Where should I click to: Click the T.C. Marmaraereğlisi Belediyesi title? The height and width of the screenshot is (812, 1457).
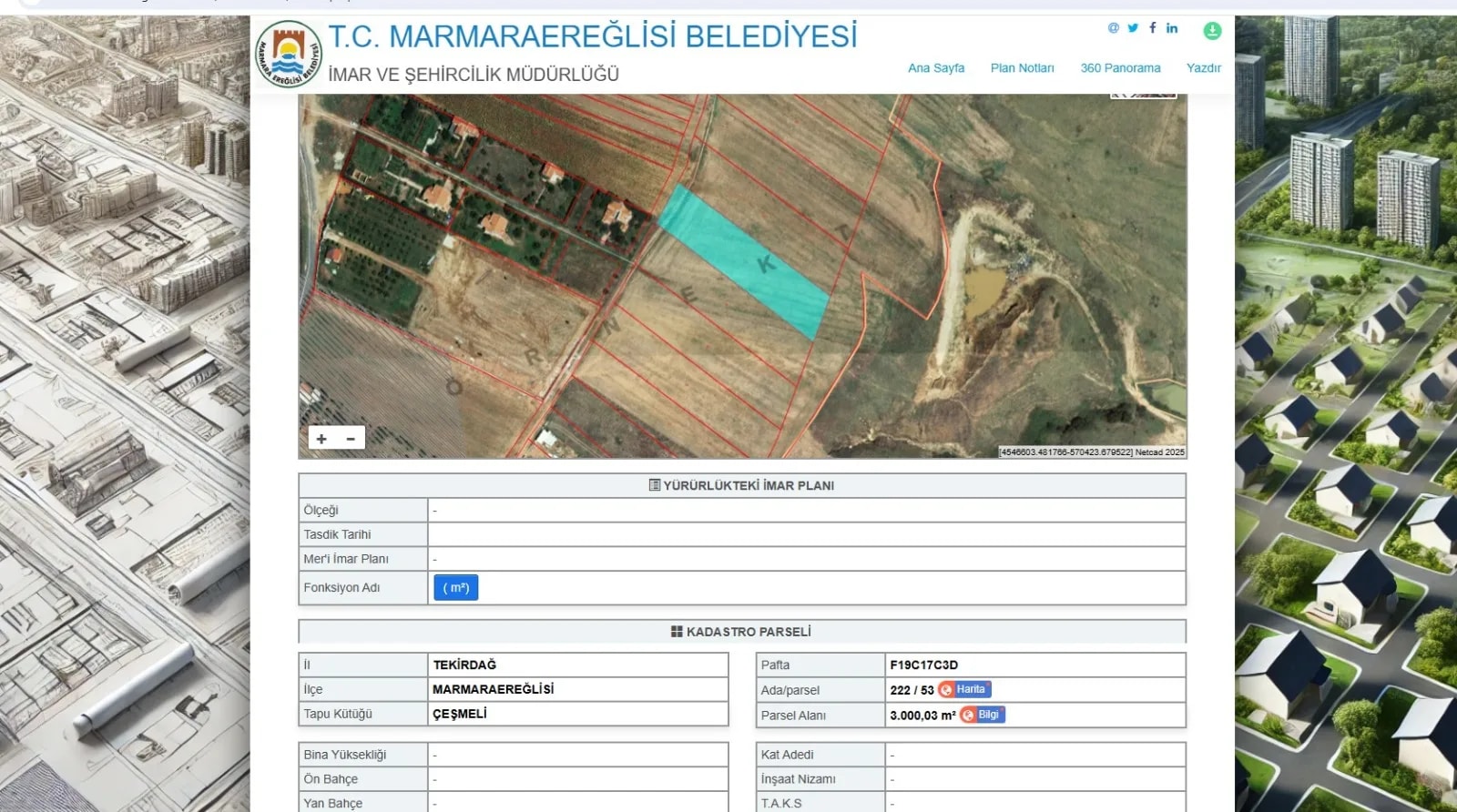(593, 36)
